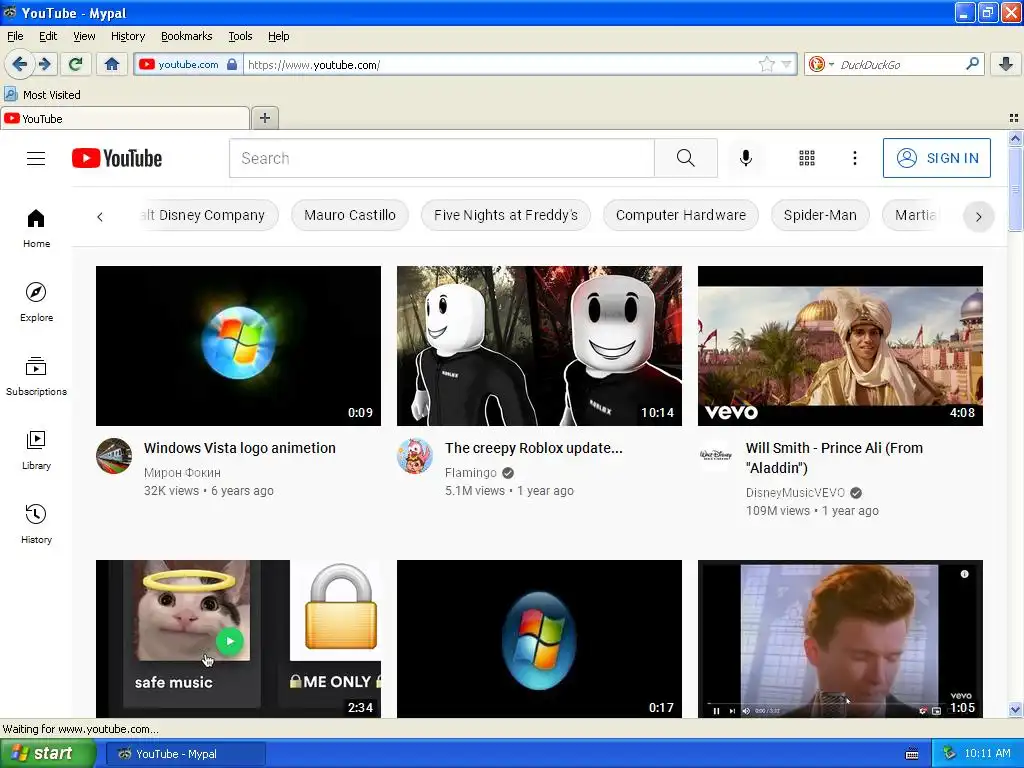Open the safe music cat thumbnail
This screenshot has width=1024, height=768.
click(x=238, y=639)
